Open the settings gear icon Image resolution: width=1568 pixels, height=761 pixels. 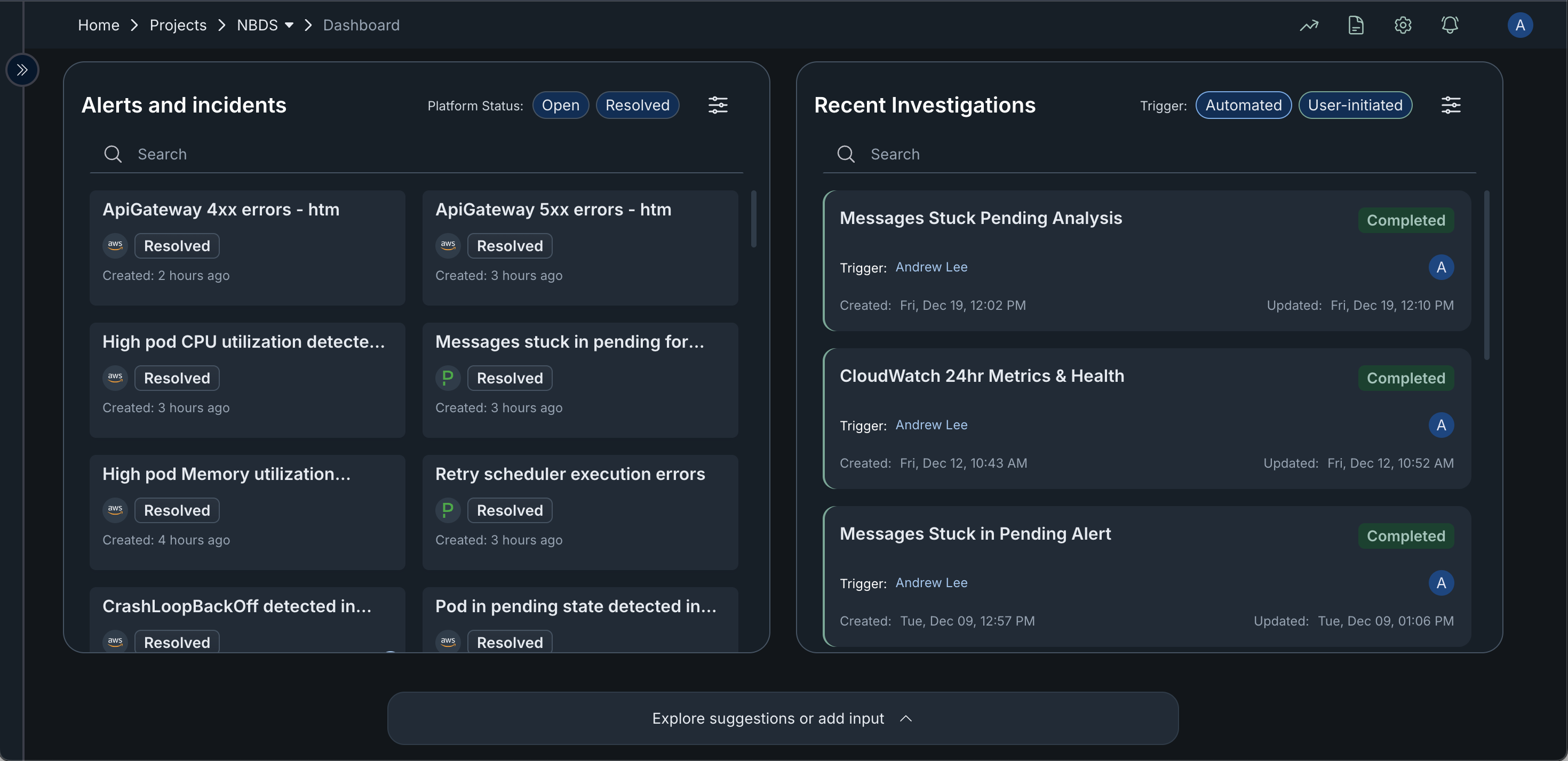(x=1403, y=25)
